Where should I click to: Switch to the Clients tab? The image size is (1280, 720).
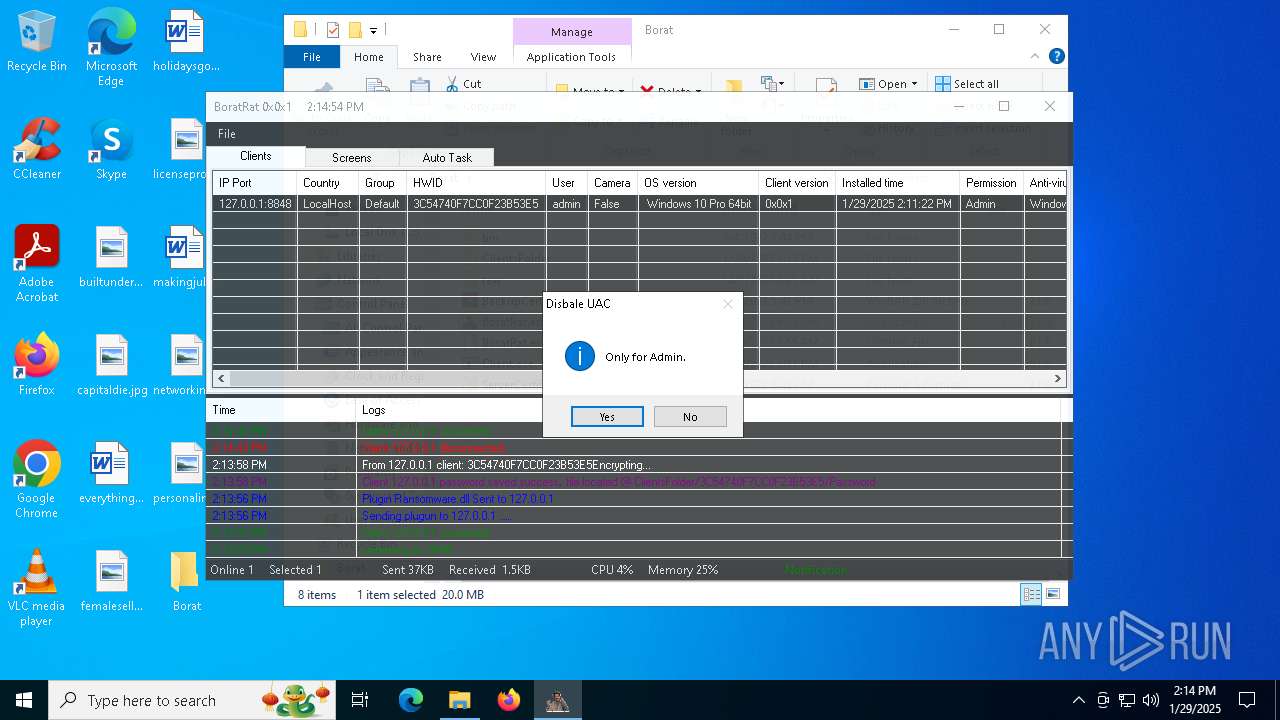[256, 156]
